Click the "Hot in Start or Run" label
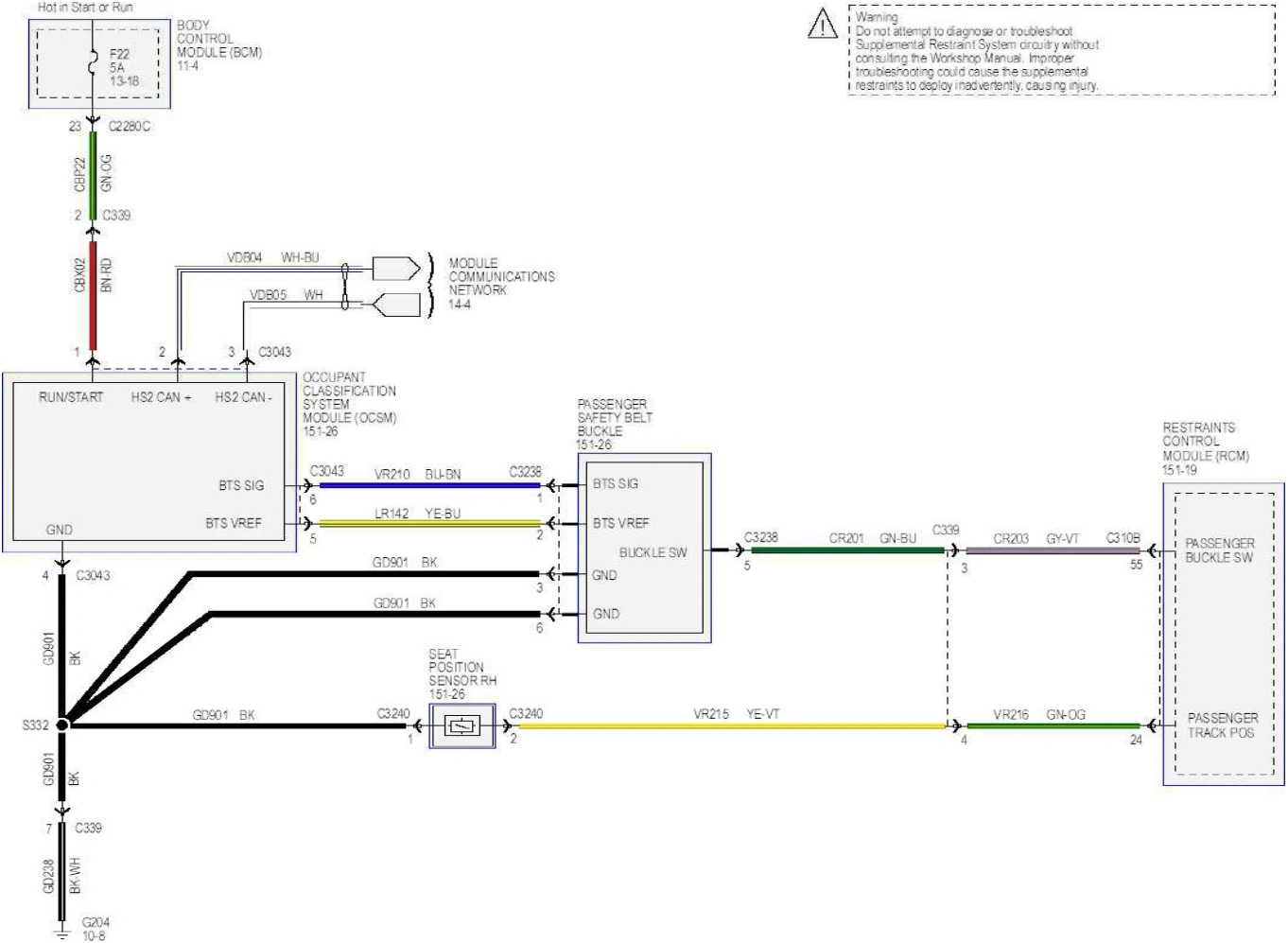This screenshot has width=1288, height=943. pos(85,7)
